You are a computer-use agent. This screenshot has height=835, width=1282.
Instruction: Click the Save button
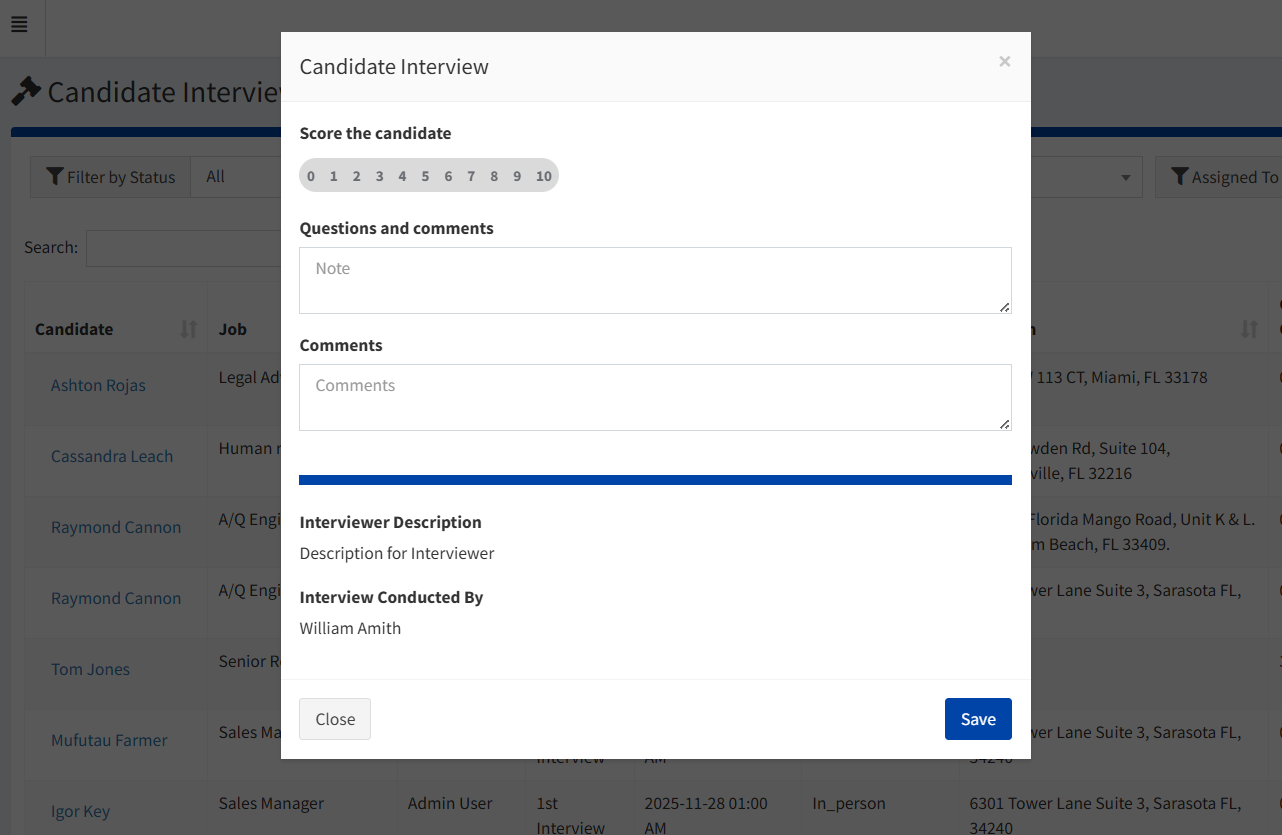pyautogui.click(x=977, y=719)
